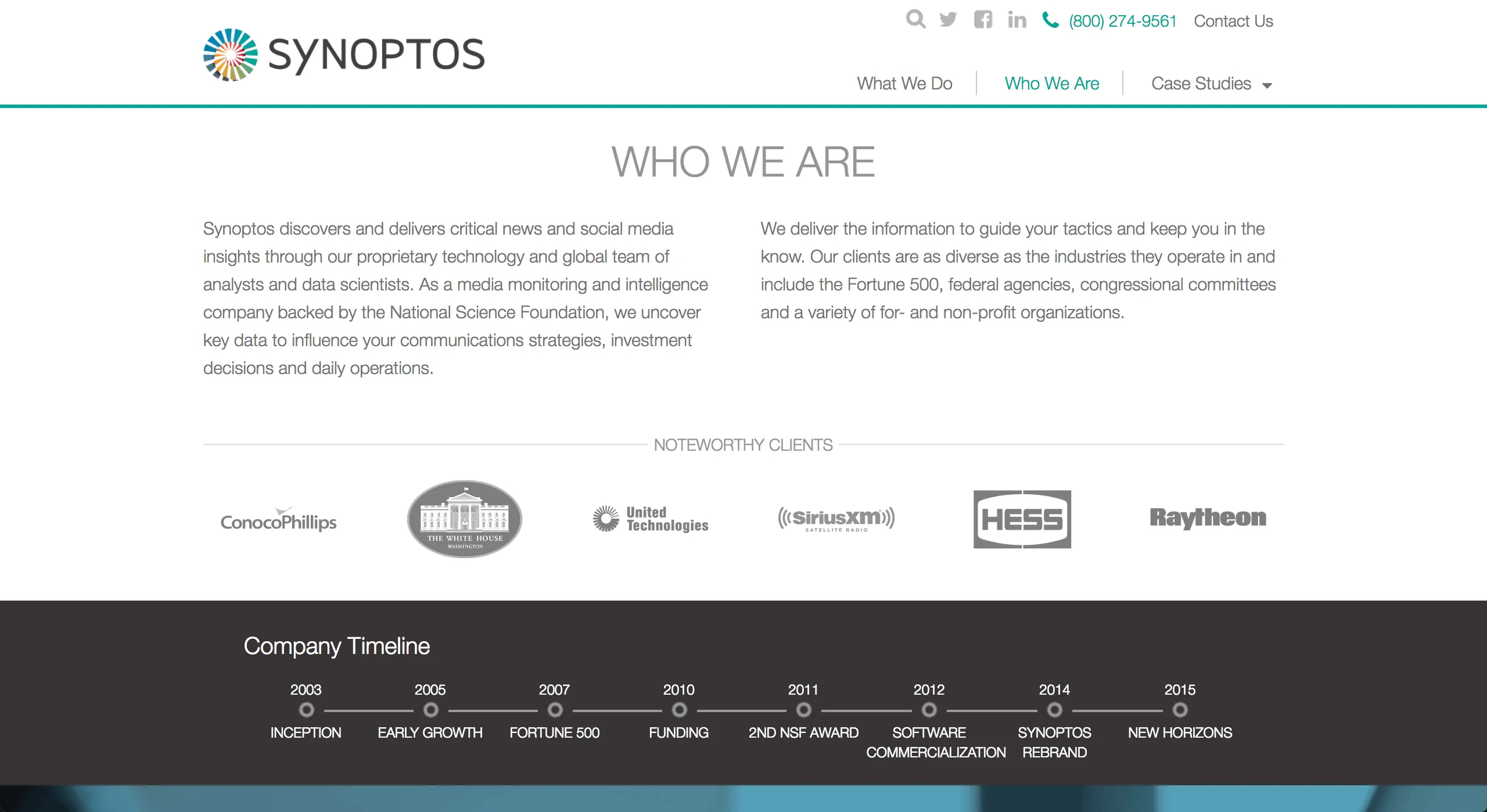Click the NOTEWORTHY CLIENTS heading
Screen dimensions: 1487x812
(x=743, y=445)
